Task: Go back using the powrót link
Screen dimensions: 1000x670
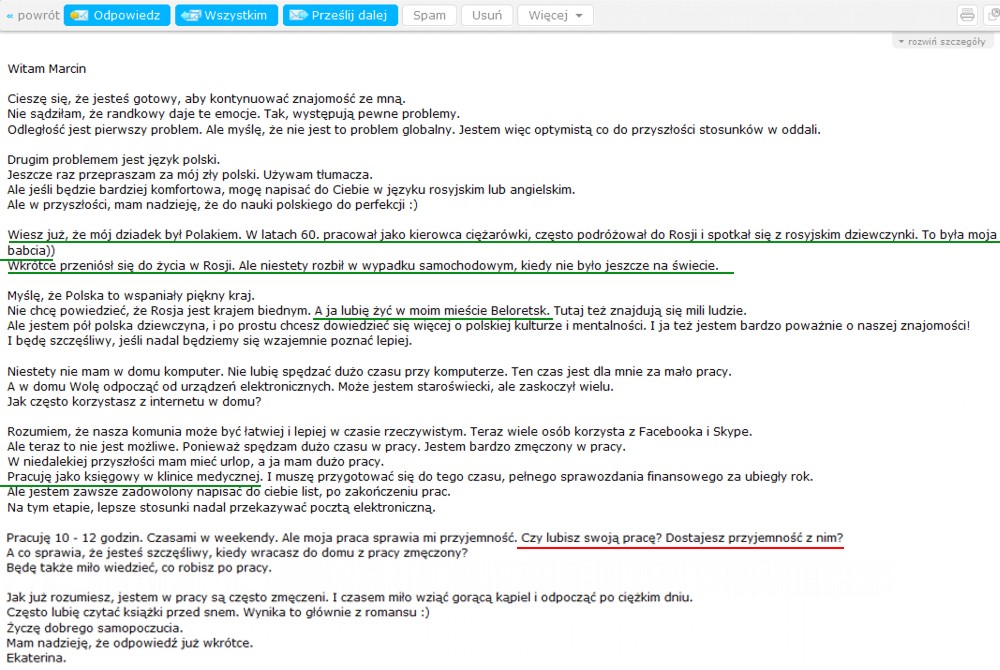Action: tap(32, 15)
